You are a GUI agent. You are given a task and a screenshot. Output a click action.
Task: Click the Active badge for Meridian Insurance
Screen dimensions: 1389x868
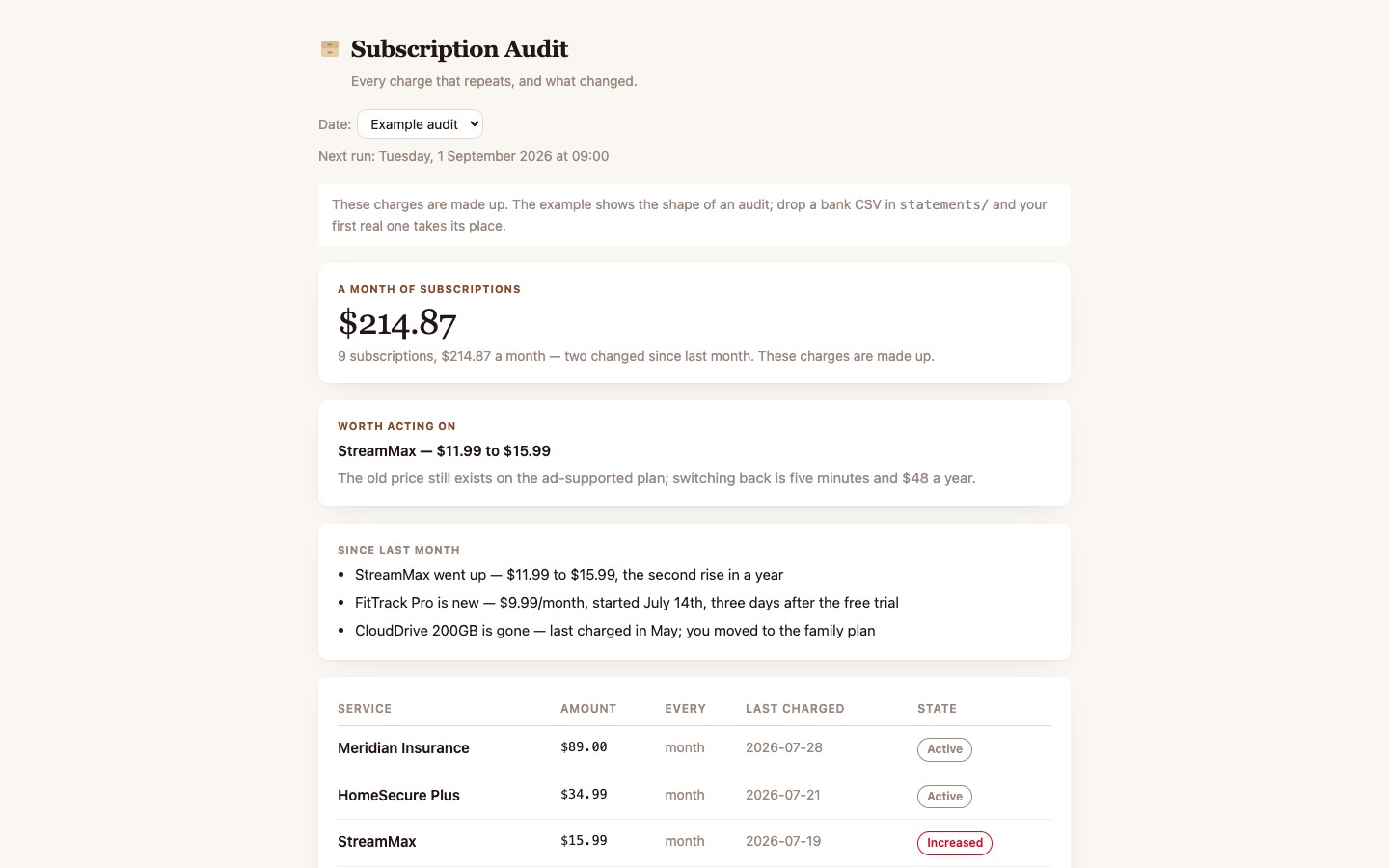coord(944,749)
